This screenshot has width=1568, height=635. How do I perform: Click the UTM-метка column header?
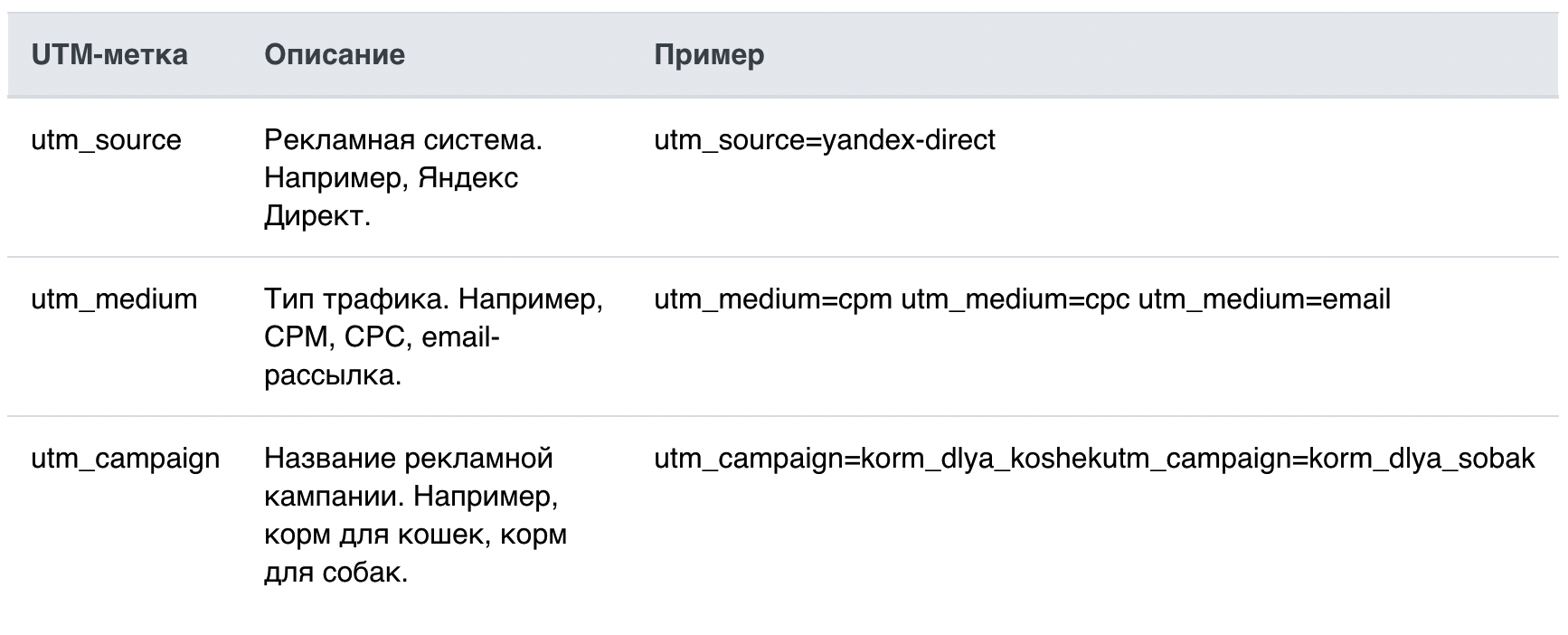109,55
